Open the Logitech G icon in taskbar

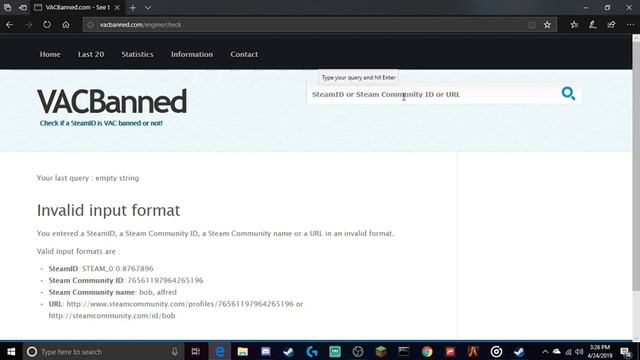click(x=312, y=351)
